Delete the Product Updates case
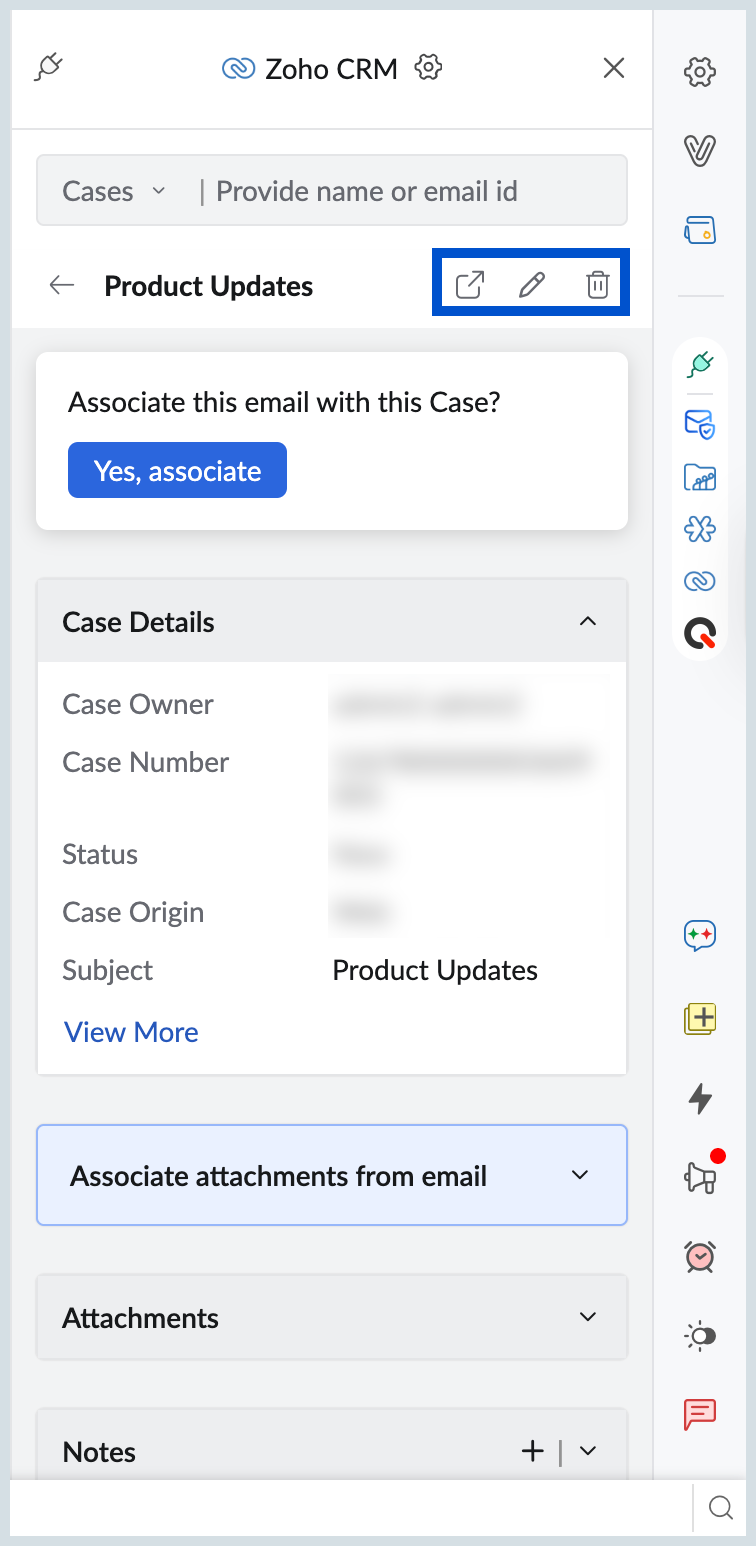756x1546 pixels. 597,285
